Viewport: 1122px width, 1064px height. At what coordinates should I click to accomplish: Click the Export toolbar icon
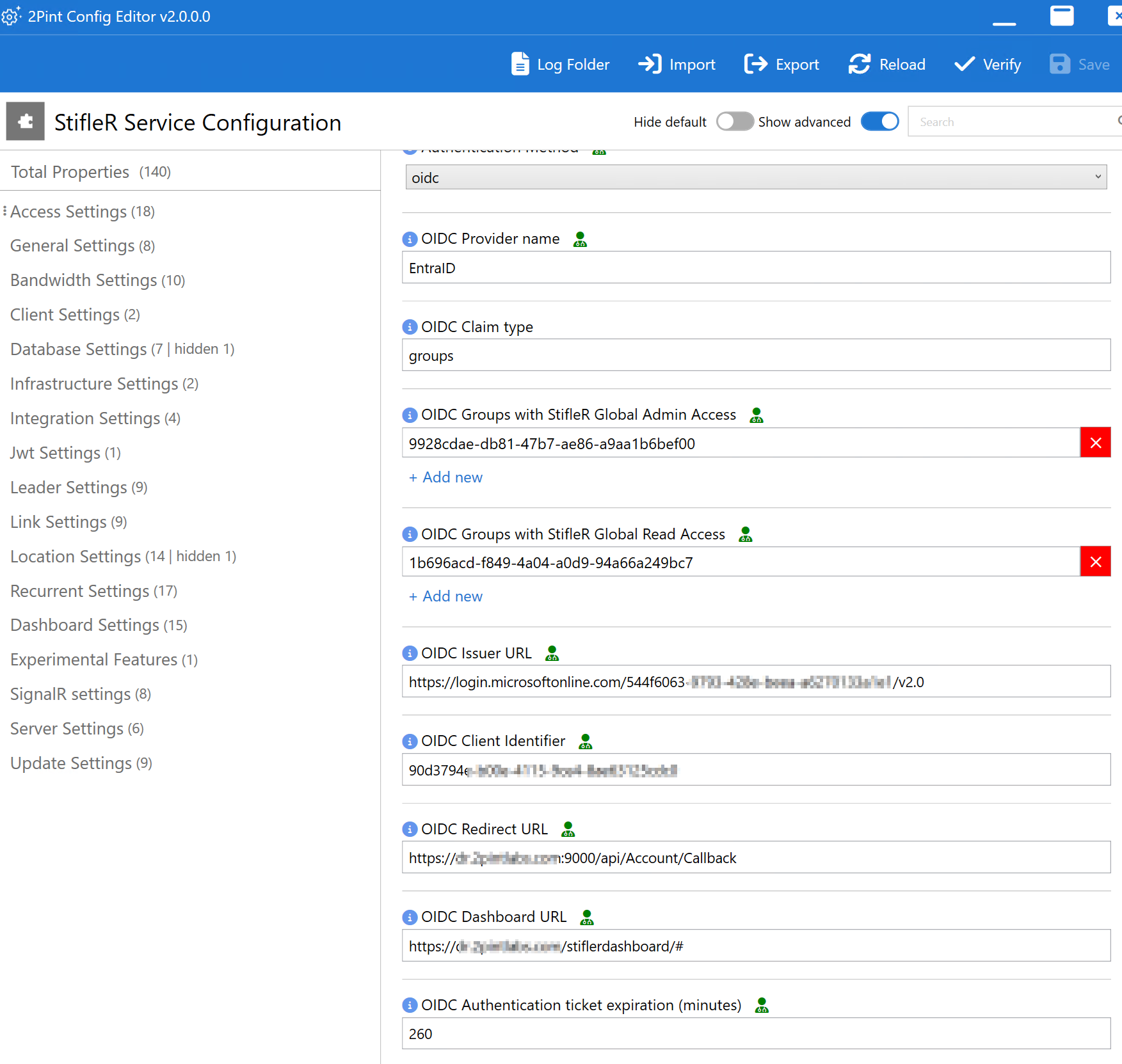[756, 64]
